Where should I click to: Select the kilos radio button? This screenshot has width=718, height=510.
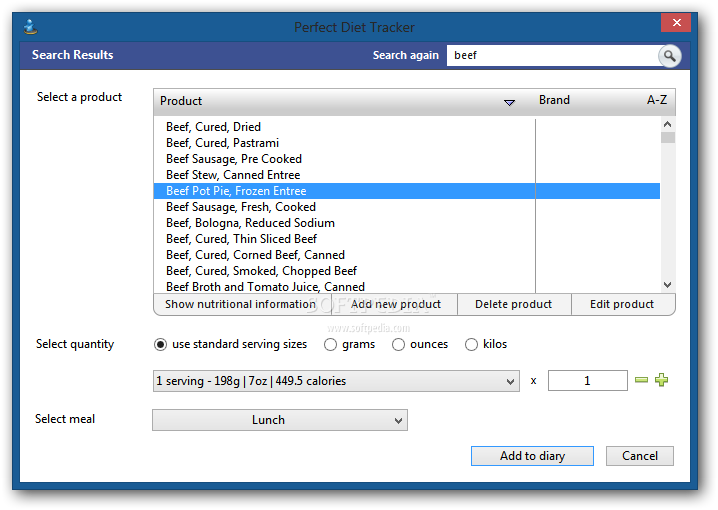tap(471, 344)
